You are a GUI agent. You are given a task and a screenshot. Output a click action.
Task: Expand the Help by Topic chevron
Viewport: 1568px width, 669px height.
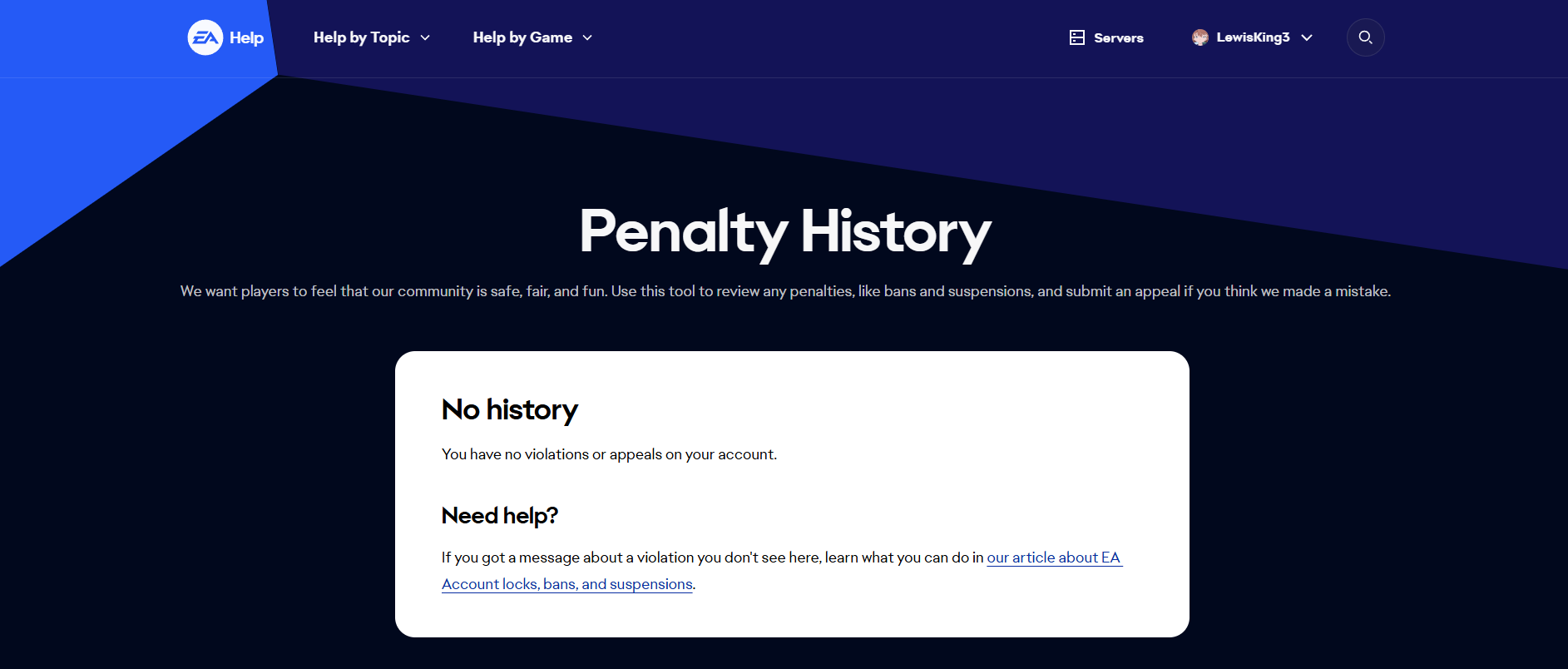point(425,37)
